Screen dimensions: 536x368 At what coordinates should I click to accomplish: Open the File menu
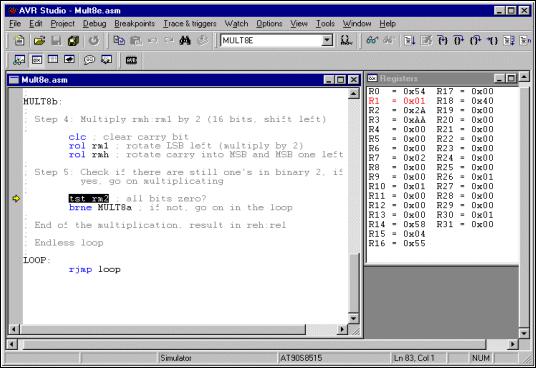tap(15, 24)
